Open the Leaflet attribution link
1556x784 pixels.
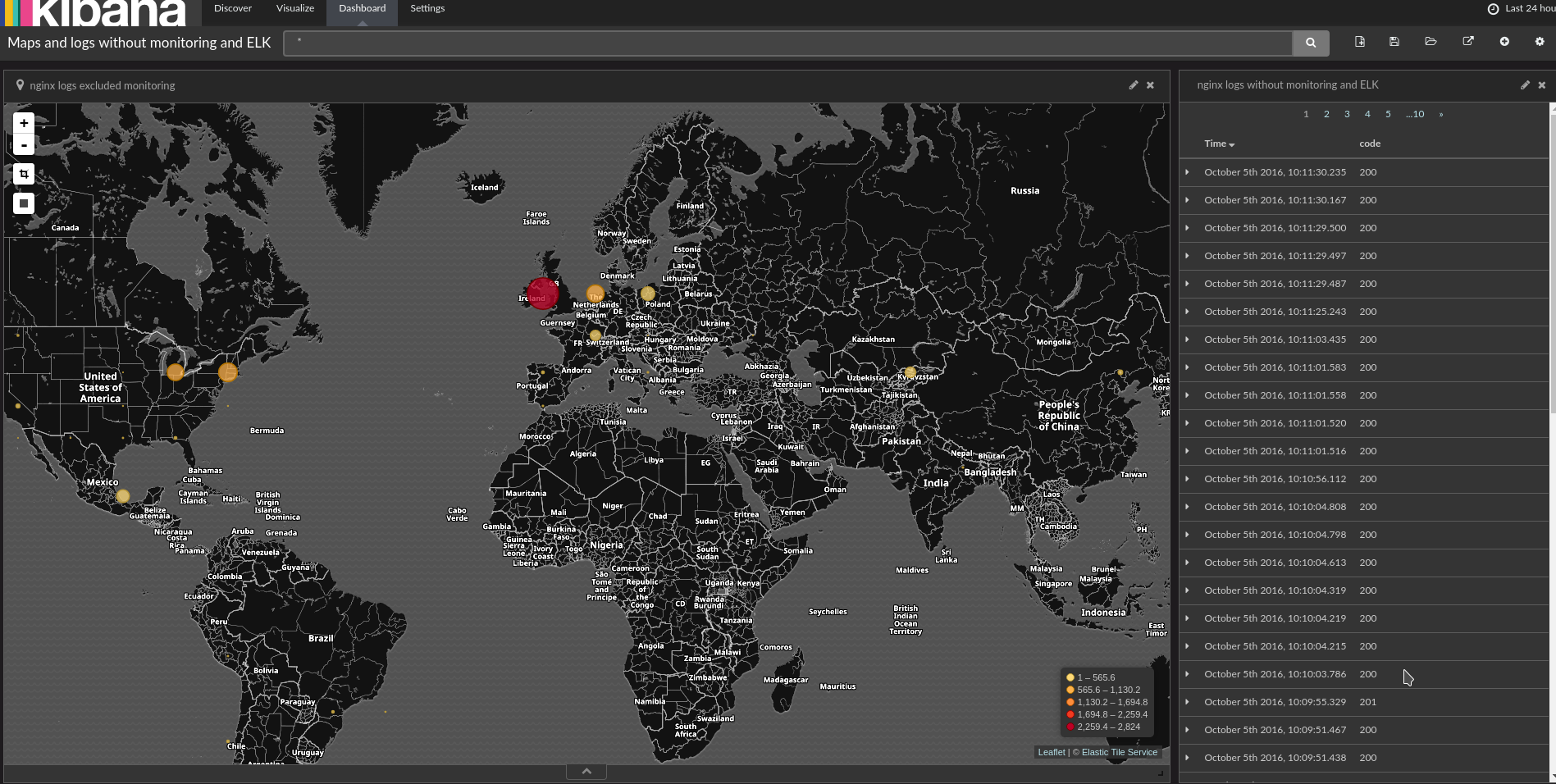(x=1051, y=752)
